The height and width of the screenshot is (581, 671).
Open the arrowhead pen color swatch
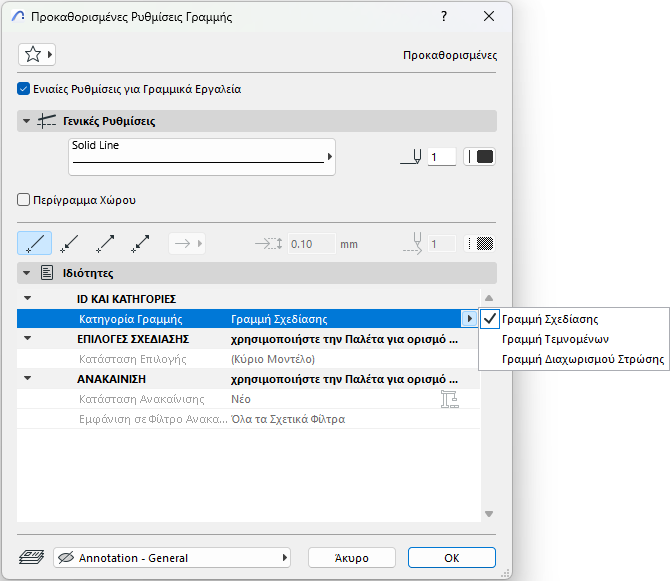(x=480, y=244)
